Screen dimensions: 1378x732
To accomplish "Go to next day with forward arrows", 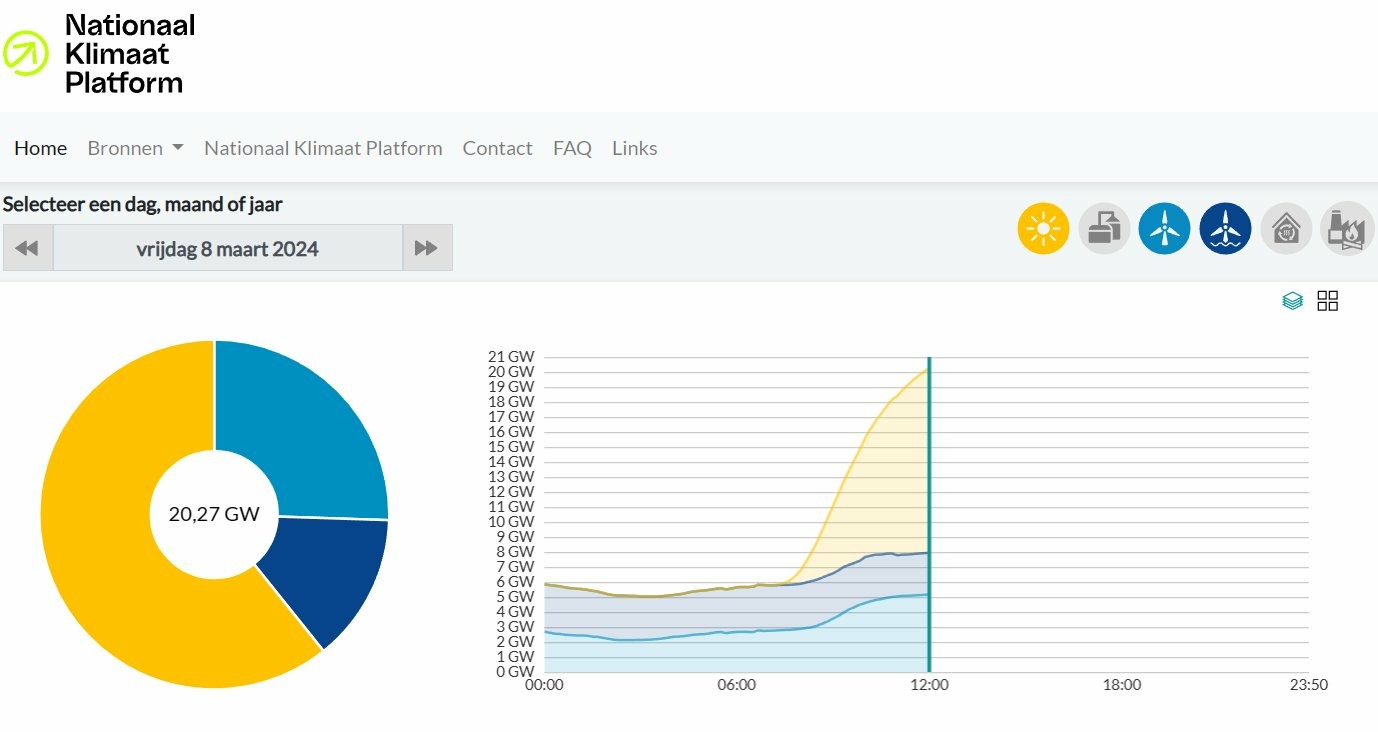I will point(427,248).
